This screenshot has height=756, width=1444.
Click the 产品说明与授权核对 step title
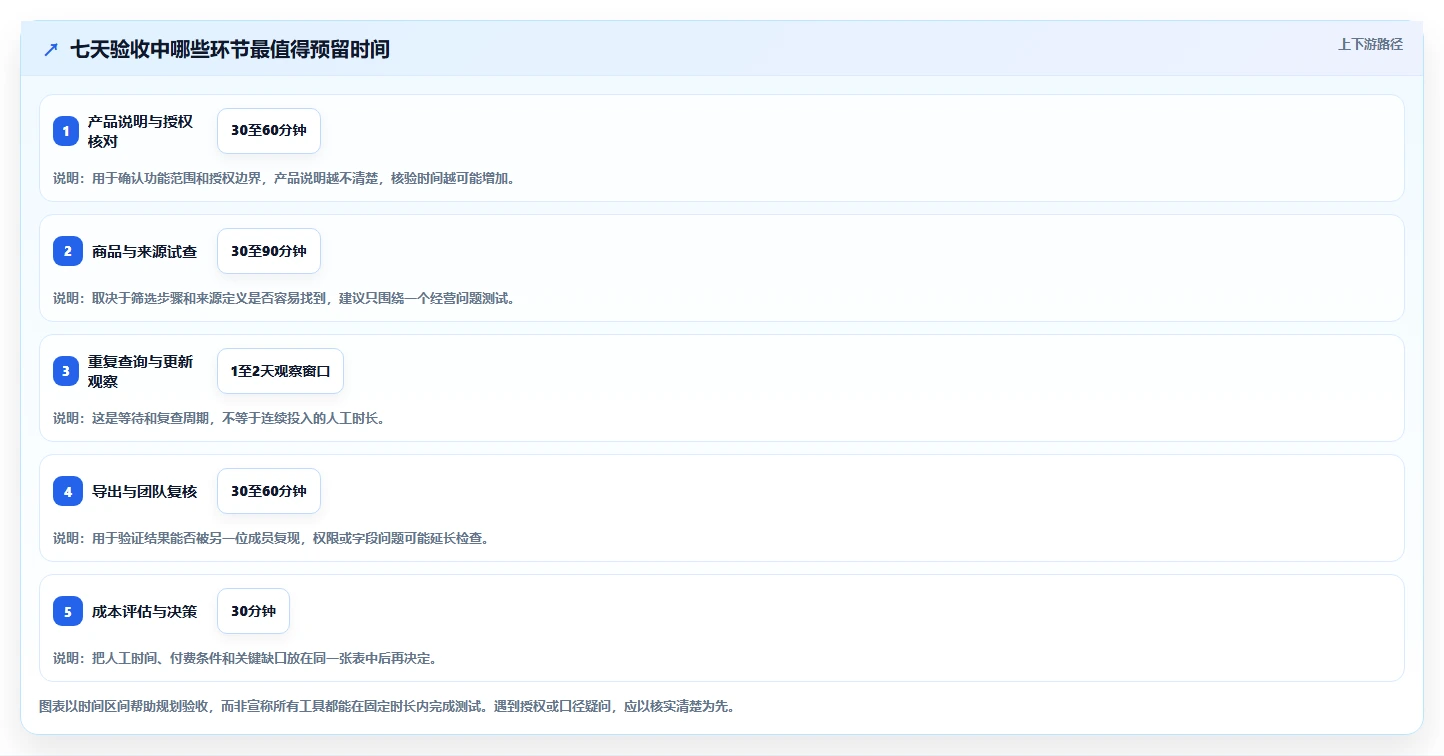(140, 131)
